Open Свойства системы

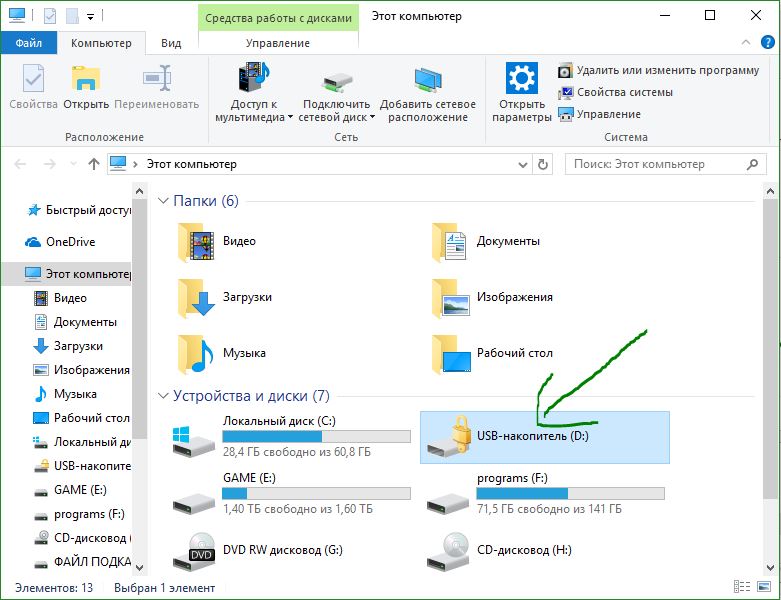click(615, 92)
